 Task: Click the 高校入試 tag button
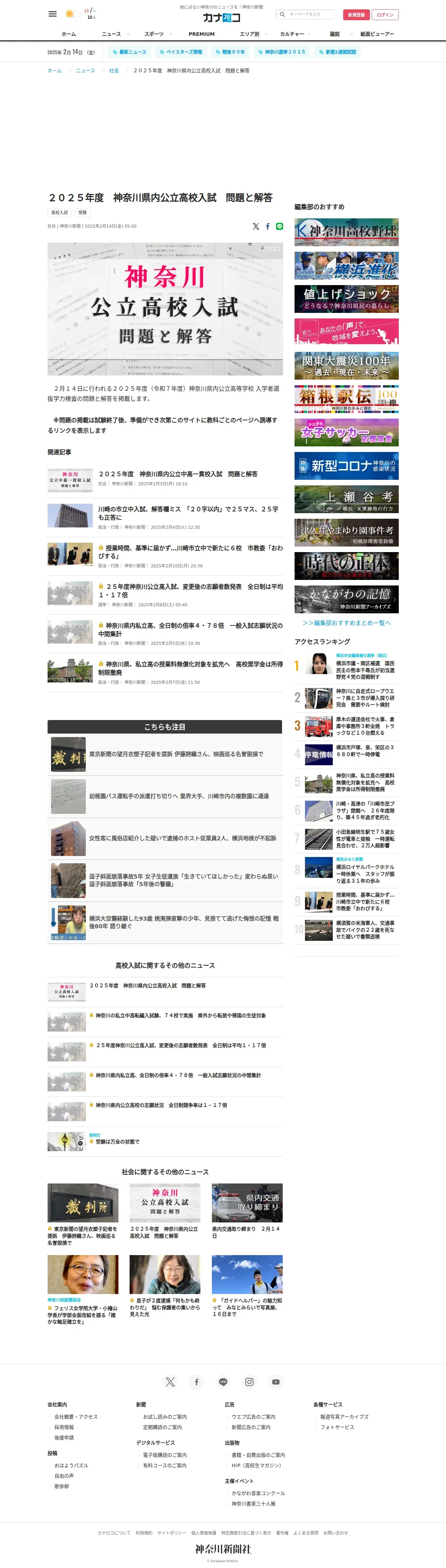tap(60, 212)
